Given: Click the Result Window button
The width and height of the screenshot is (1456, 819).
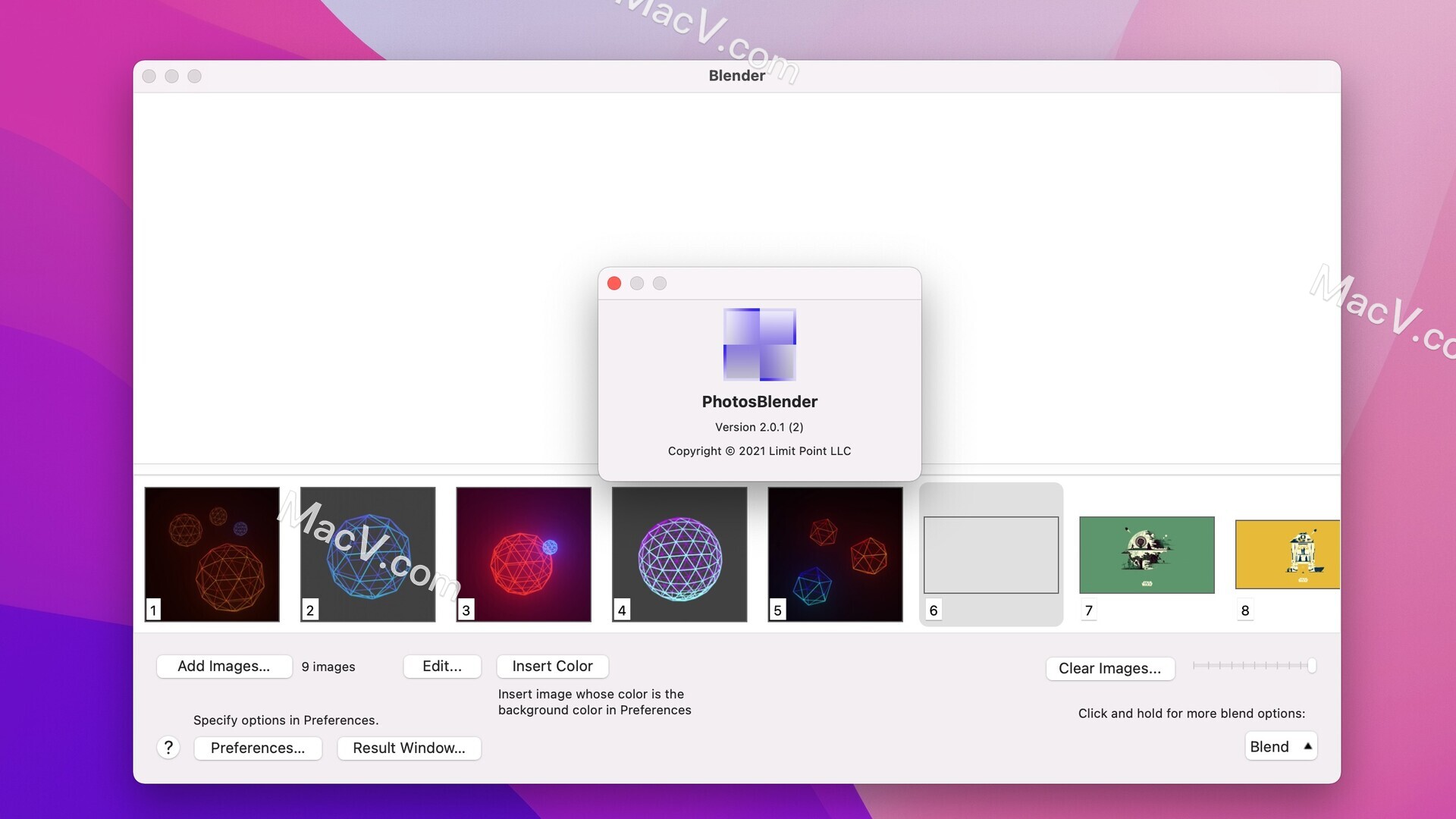Looking at the screenshot, I should 409,747.
